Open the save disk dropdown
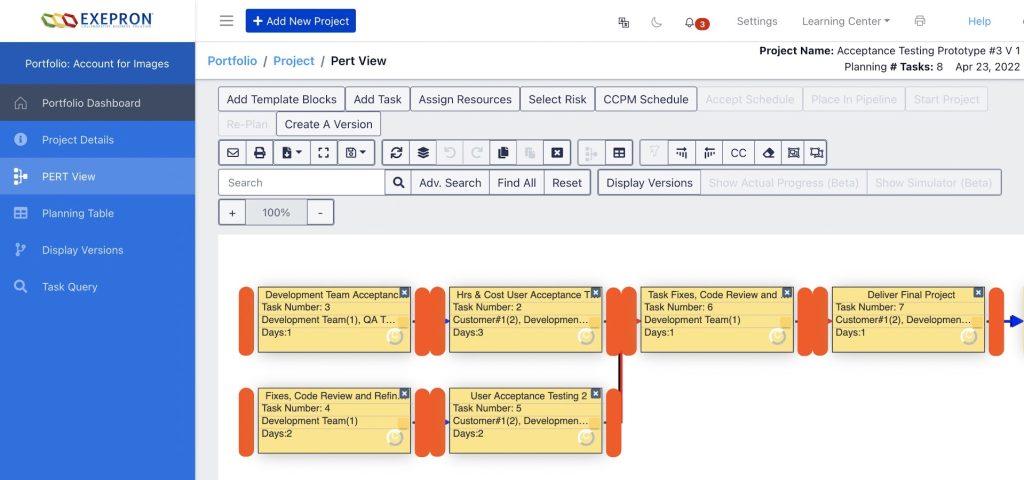This screenshot has width=1024, height=480. [x=356, y=153]
